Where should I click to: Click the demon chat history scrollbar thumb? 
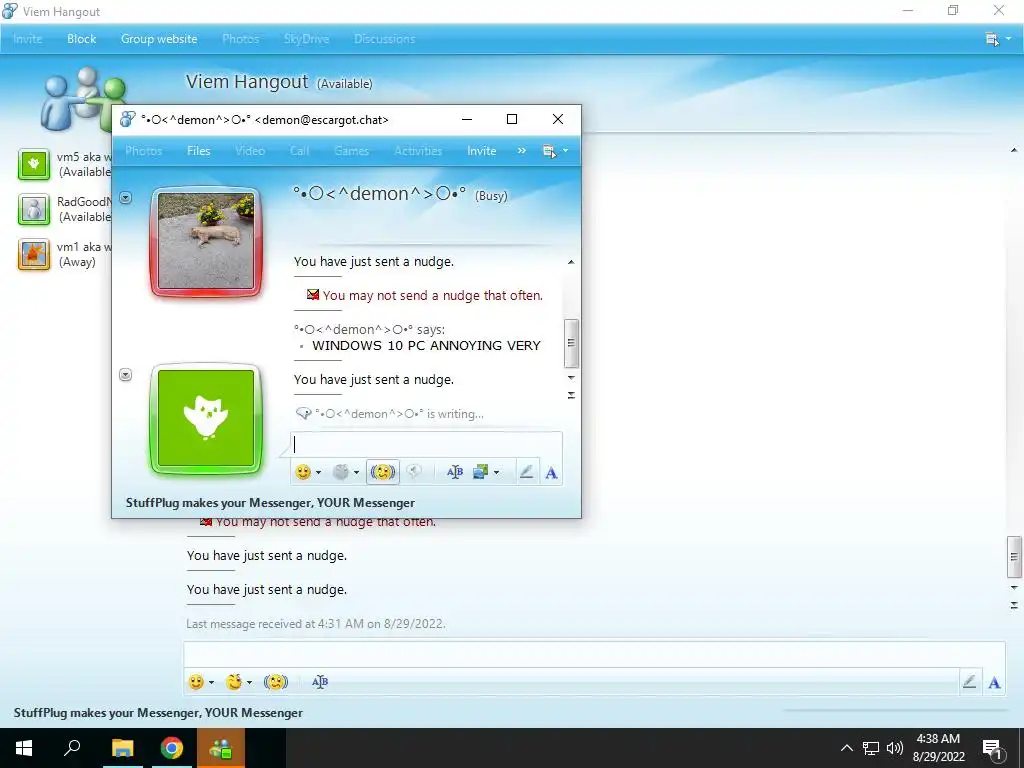point(571,343)
